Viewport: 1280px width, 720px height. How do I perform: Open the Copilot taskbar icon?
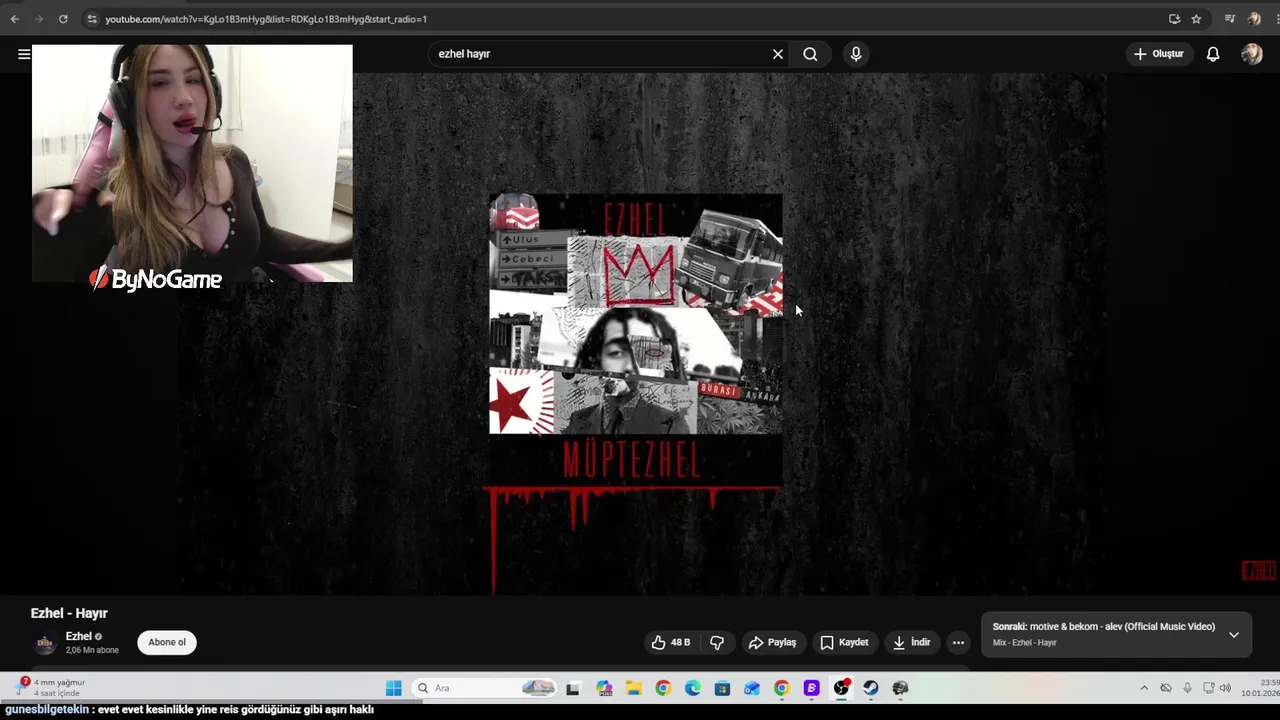(604, 688)
